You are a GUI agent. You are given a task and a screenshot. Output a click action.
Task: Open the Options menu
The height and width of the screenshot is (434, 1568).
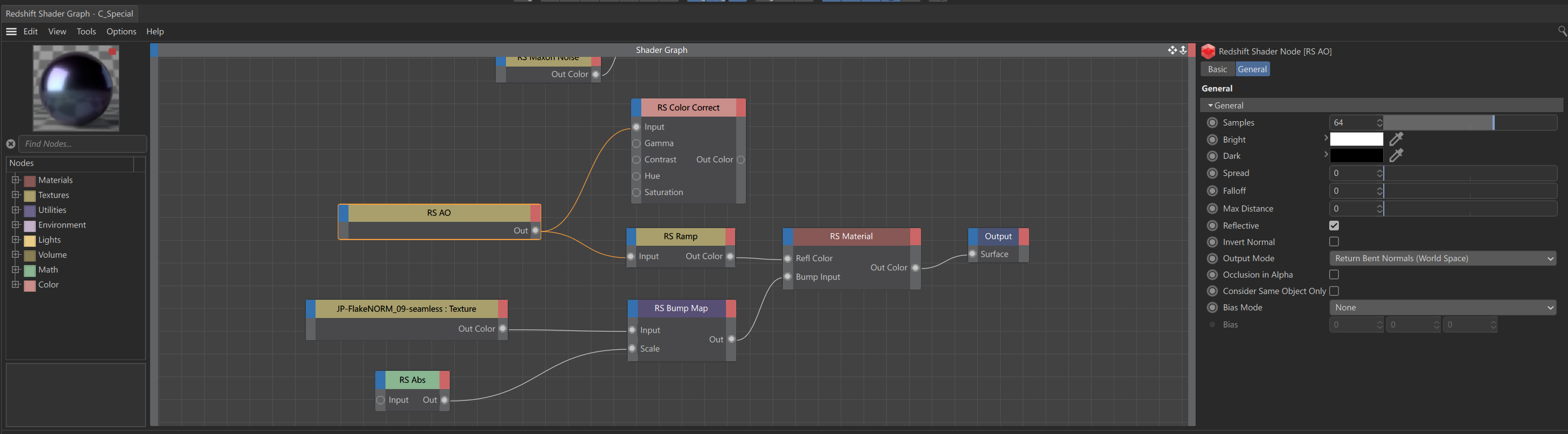tap(121, 31)
